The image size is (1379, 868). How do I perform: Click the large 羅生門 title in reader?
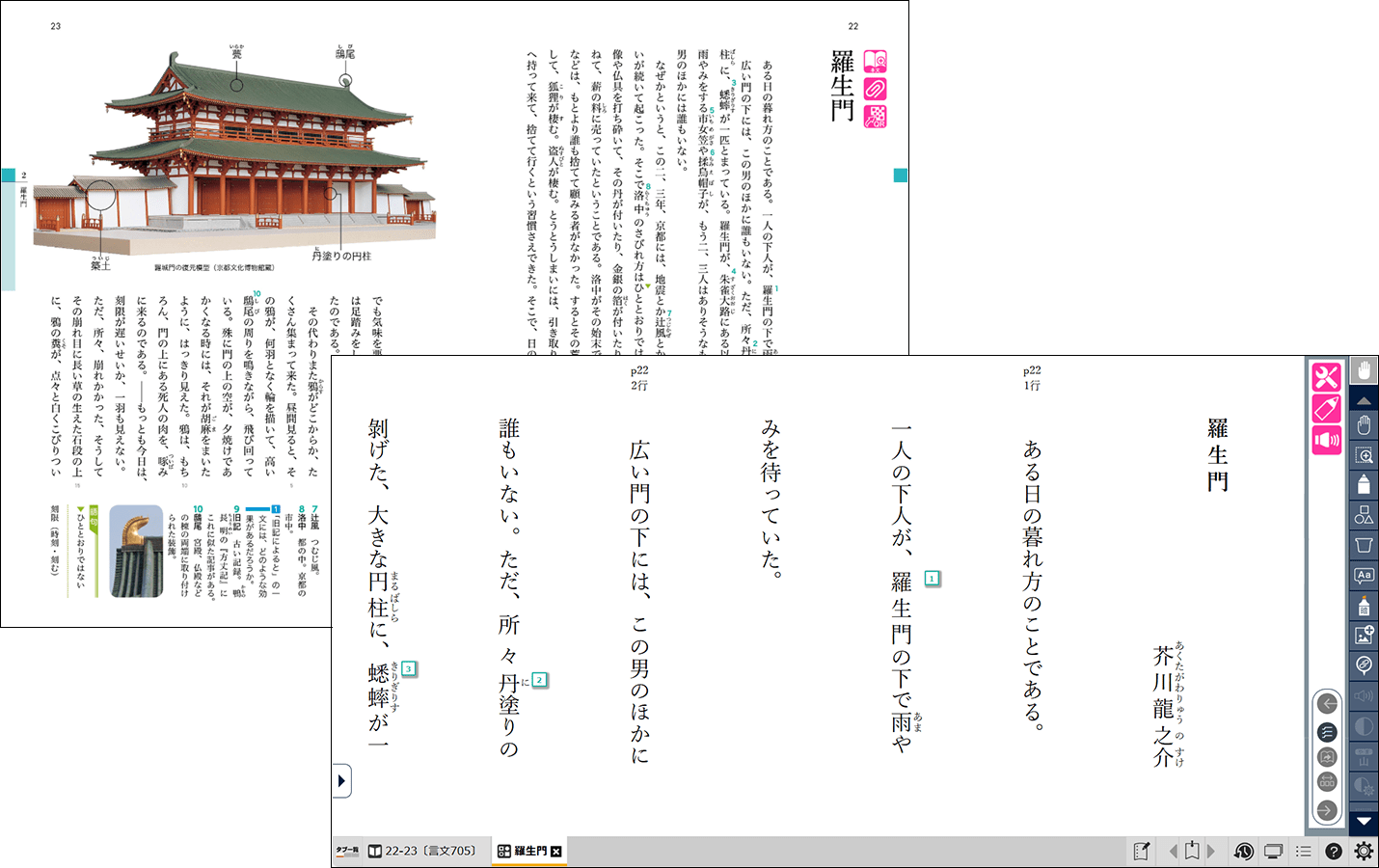pyautogui.click(x=1218, y=455)
